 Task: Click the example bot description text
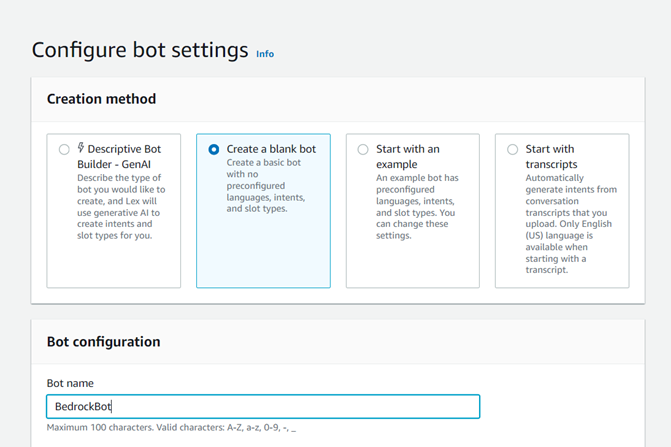(417, 207)
